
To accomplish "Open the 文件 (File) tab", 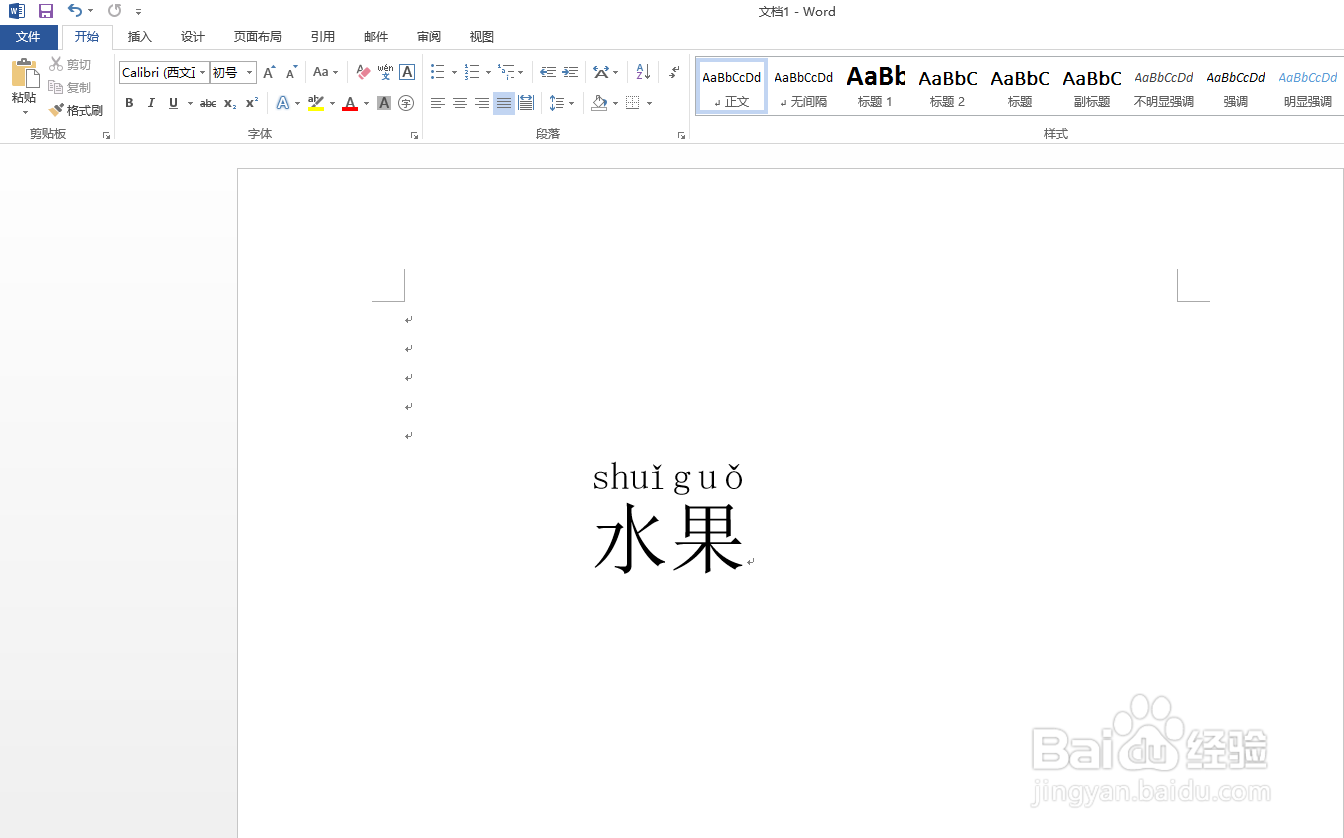I will click(x=29, y=37).
